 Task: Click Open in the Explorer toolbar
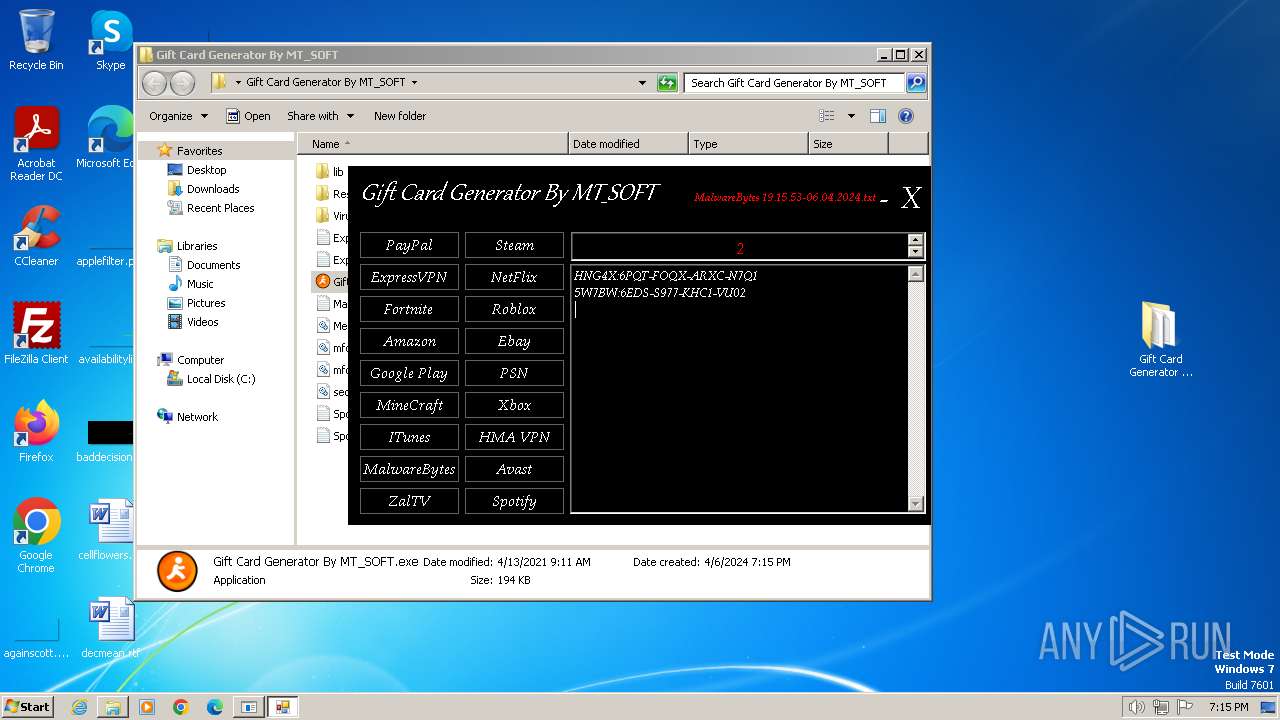[x=248, y=116]
